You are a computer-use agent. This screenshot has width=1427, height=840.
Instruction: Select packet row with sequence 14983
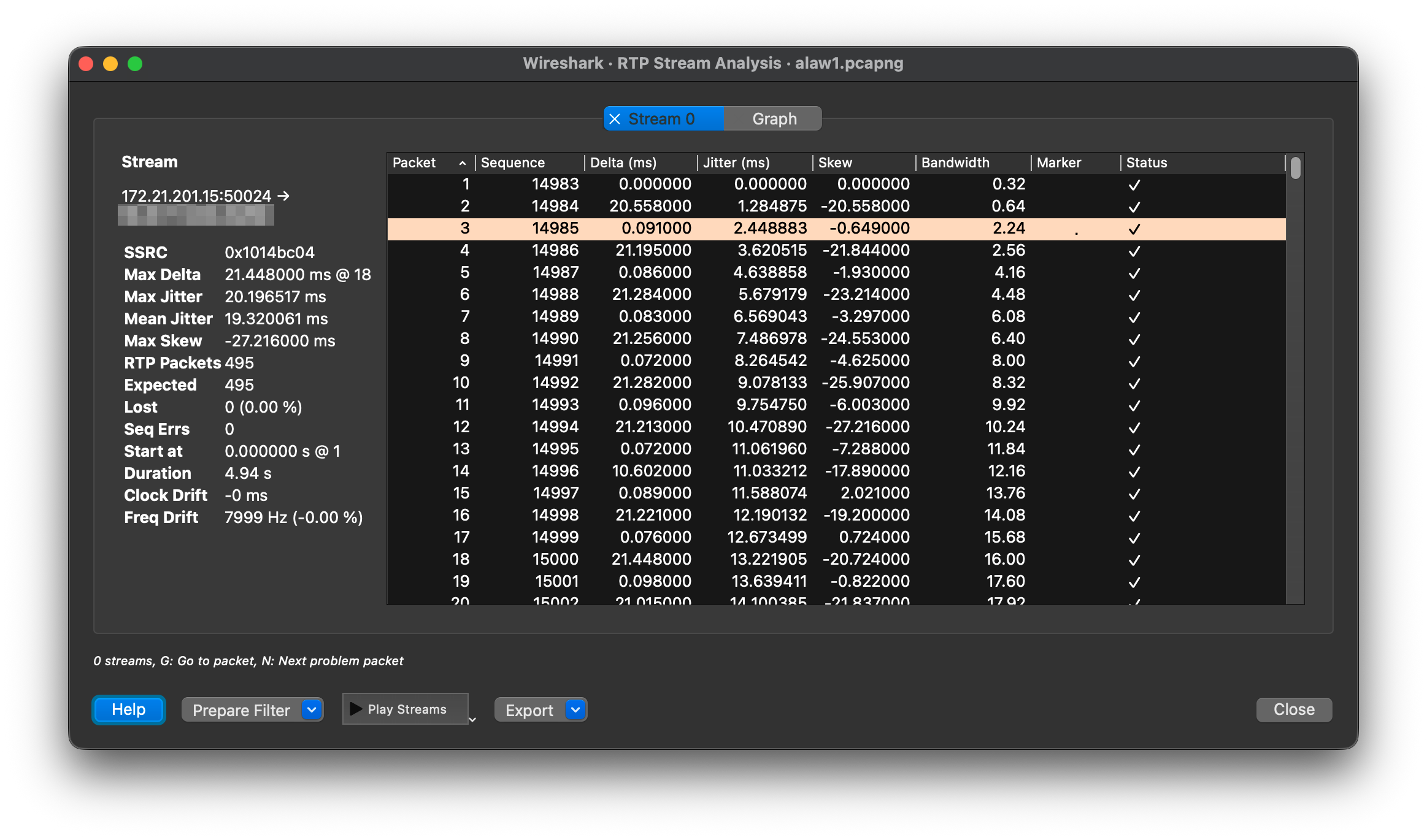pyautogui.click(x=836, y=184)
